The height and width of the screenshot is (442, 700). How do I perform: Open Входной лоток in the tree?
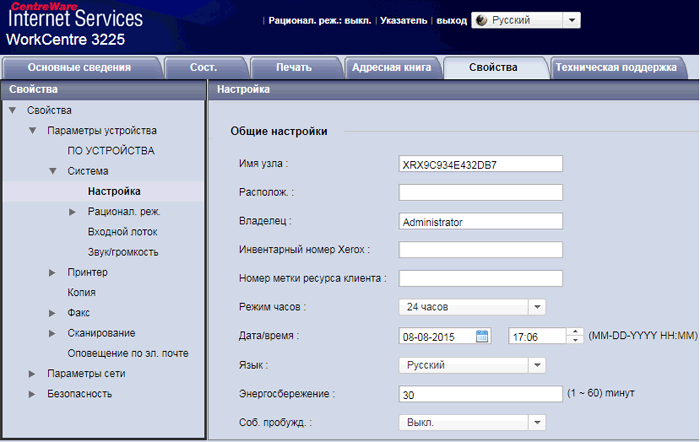coord(123,232)
